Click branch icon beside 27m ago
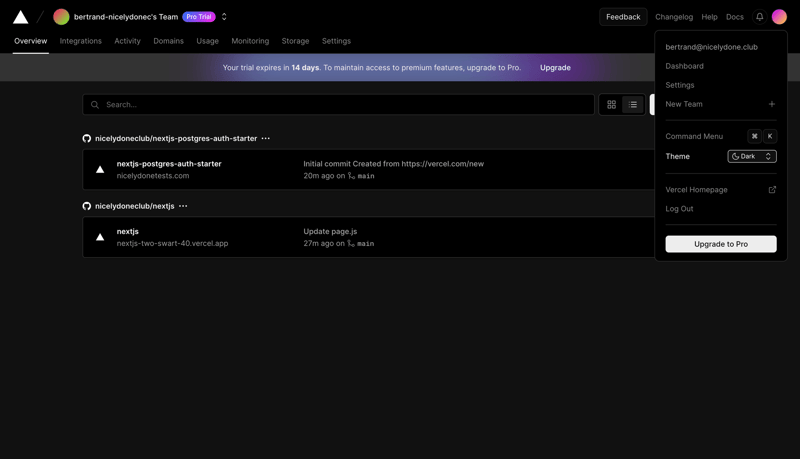The width and height of the screenshot is (800, 459). (x=351, y=243)
